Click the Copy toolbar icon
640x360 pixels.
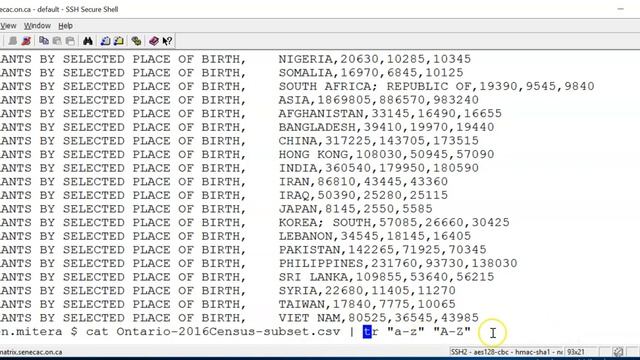coord(44,41)
